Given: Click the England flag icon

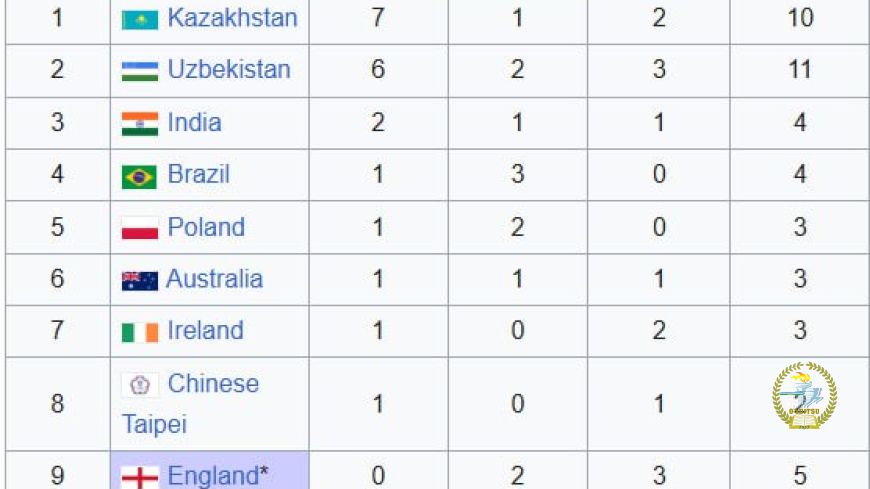Looking at the screenshot, I should [140, 477].
